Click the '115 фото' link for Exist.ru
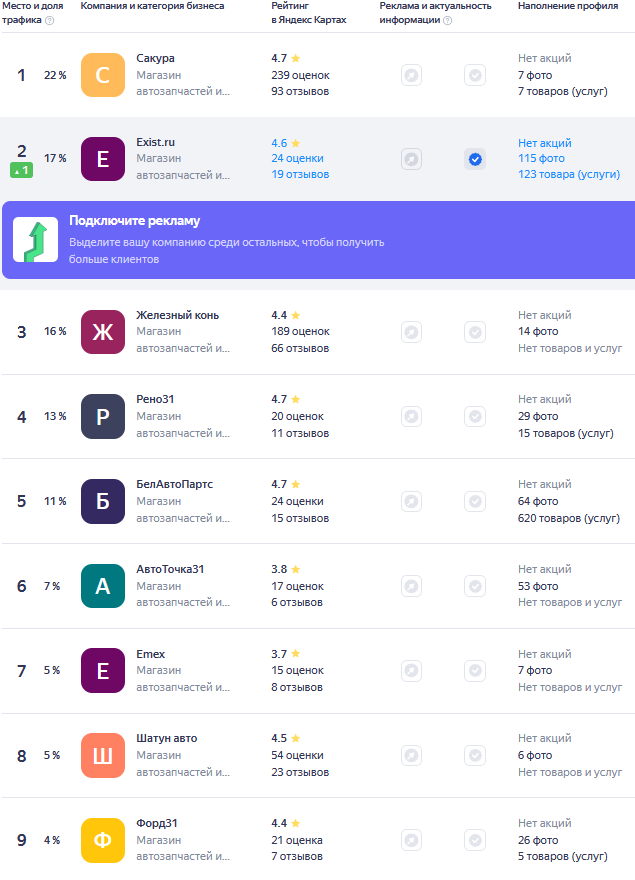This screenshot has height=880, width=635. 541,159
